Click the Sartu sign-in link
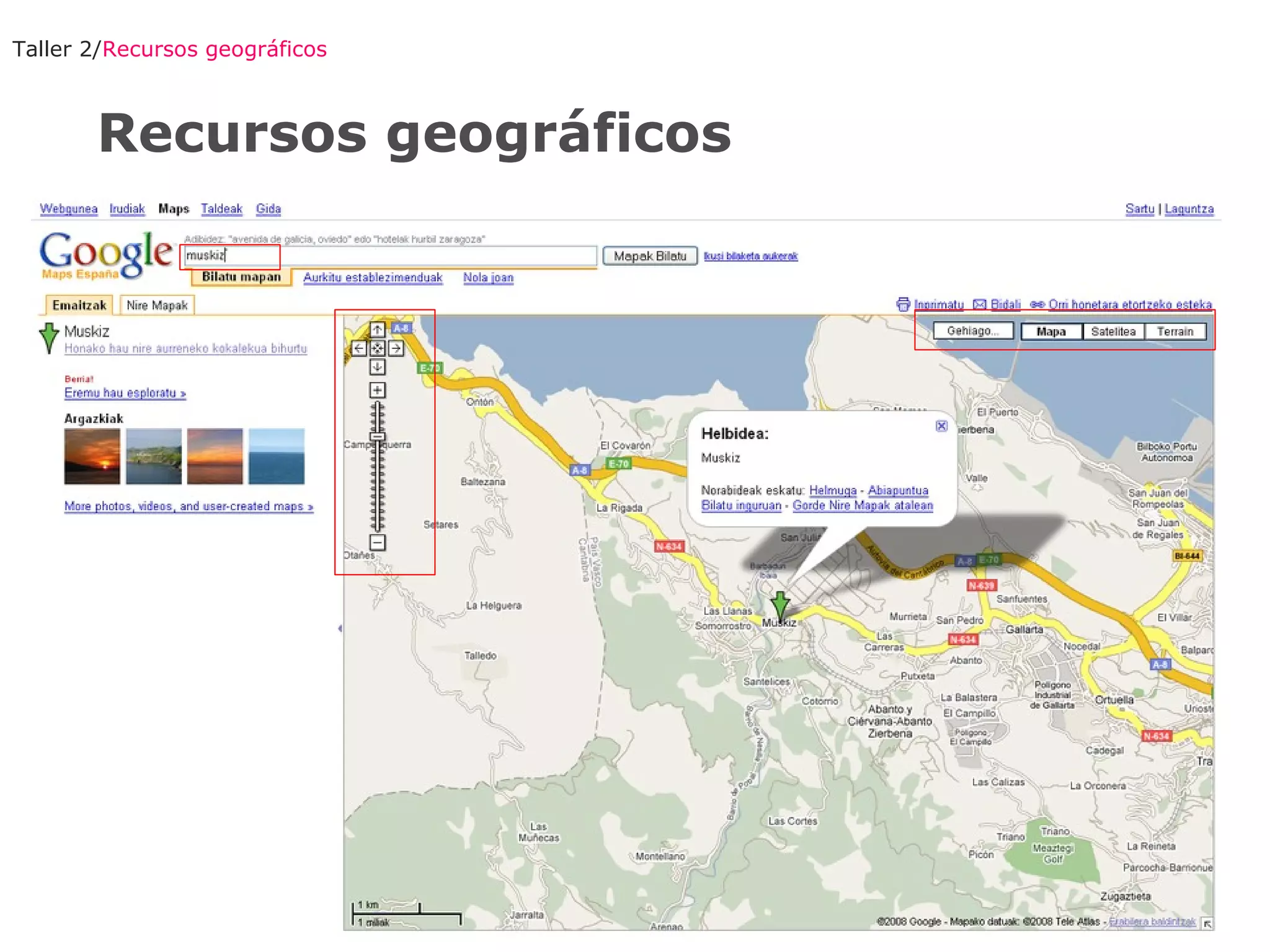The width and height of the screenshot is (1270, 952). 1140,209
